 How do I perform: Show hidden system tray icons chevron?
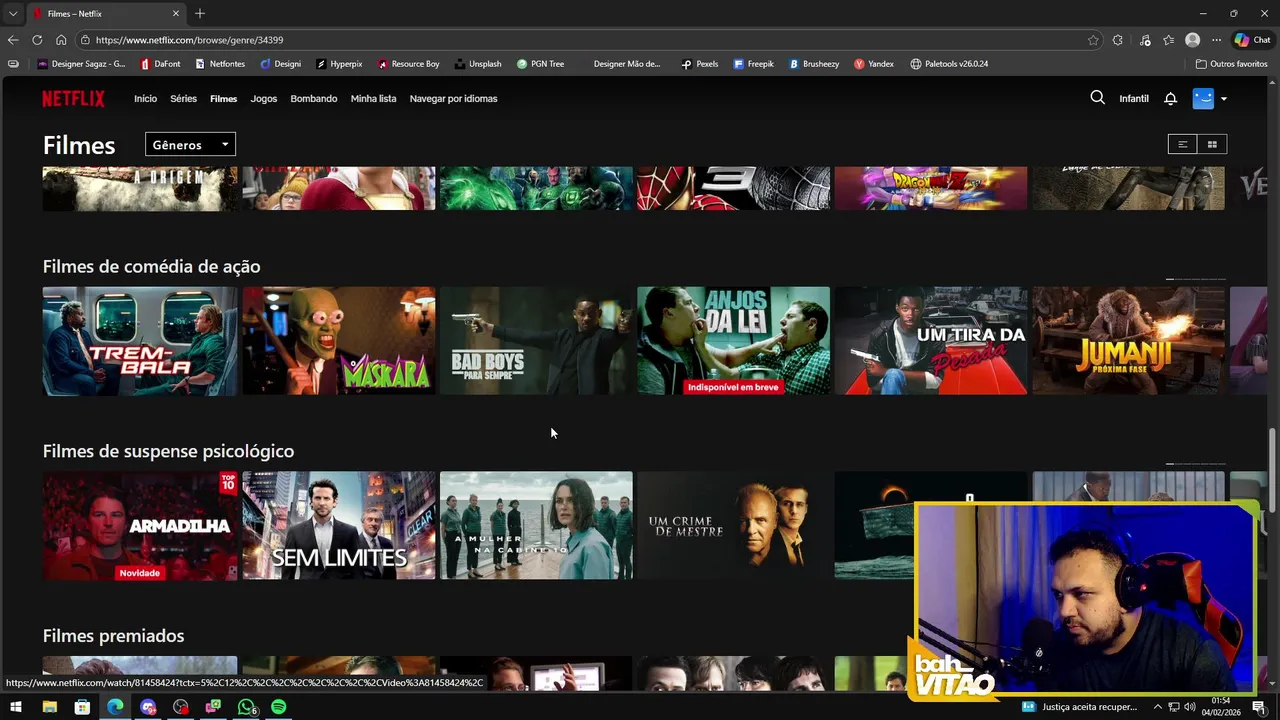pyautogui.click(x=1158, y=707)
